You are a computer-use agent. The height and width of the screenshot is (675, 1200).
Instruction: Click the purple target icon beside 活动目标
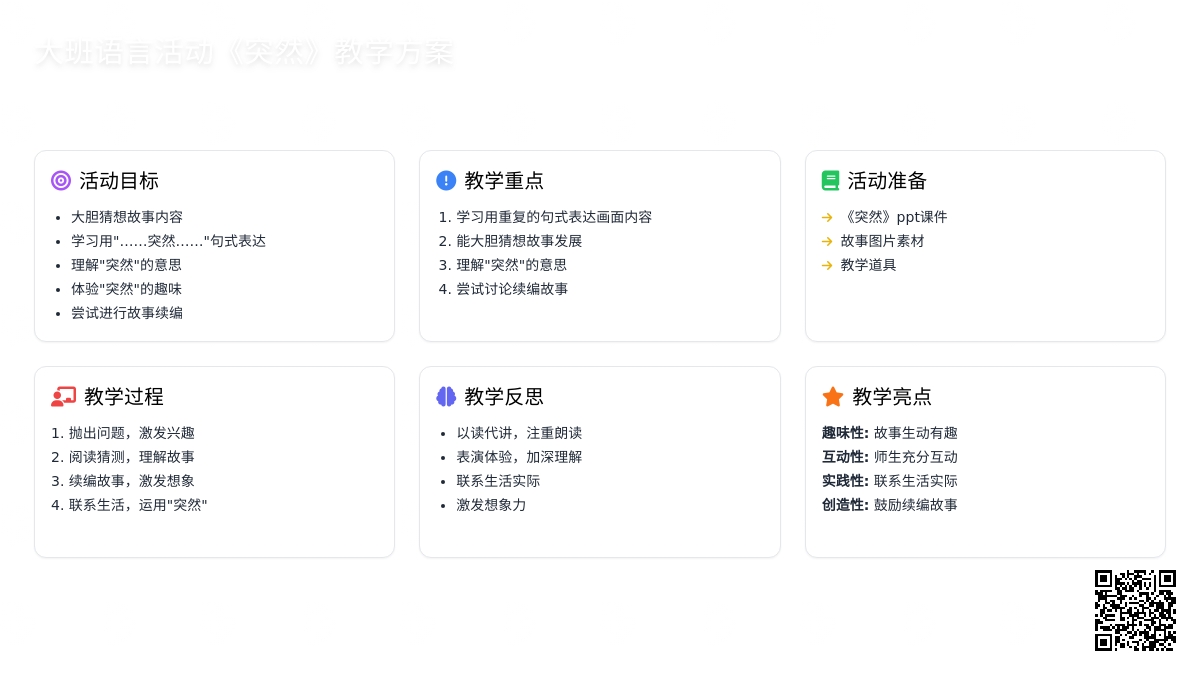(x=61, y=181)
